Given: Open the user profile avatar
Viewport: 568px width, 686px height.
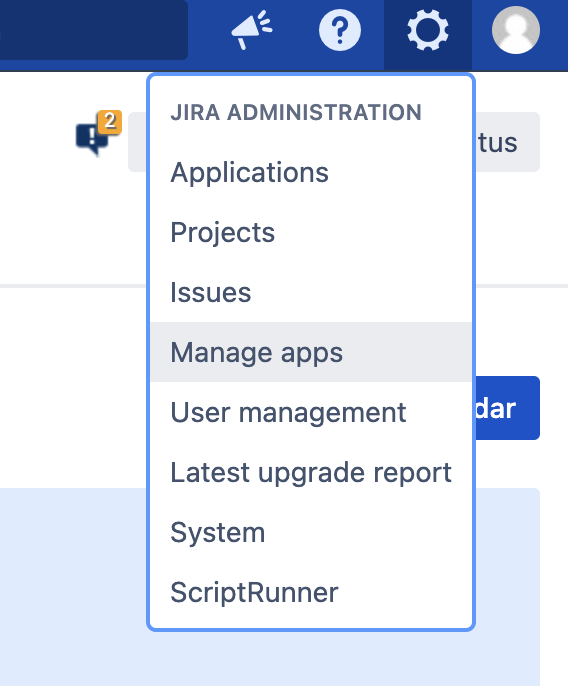Looking at the screenshot, I should click(516, 30).
